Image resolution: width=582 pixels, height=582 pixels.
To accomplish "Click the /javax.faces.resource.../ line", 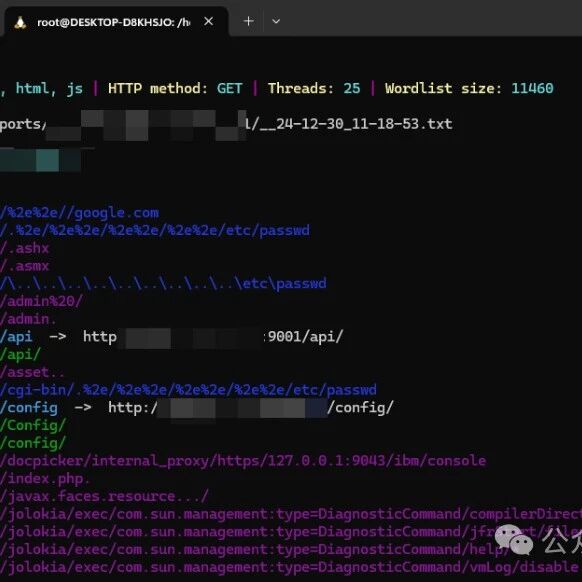I will click(104, 497).
